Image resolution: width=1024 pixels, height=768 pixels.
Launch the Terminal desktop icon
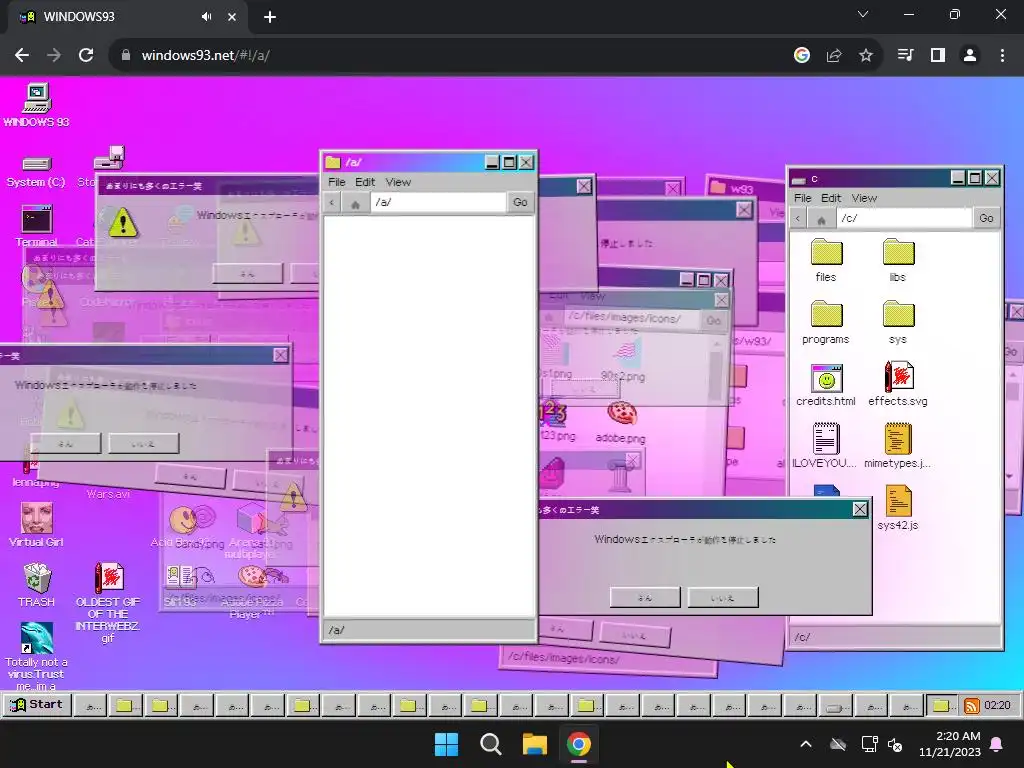(36, 225)
